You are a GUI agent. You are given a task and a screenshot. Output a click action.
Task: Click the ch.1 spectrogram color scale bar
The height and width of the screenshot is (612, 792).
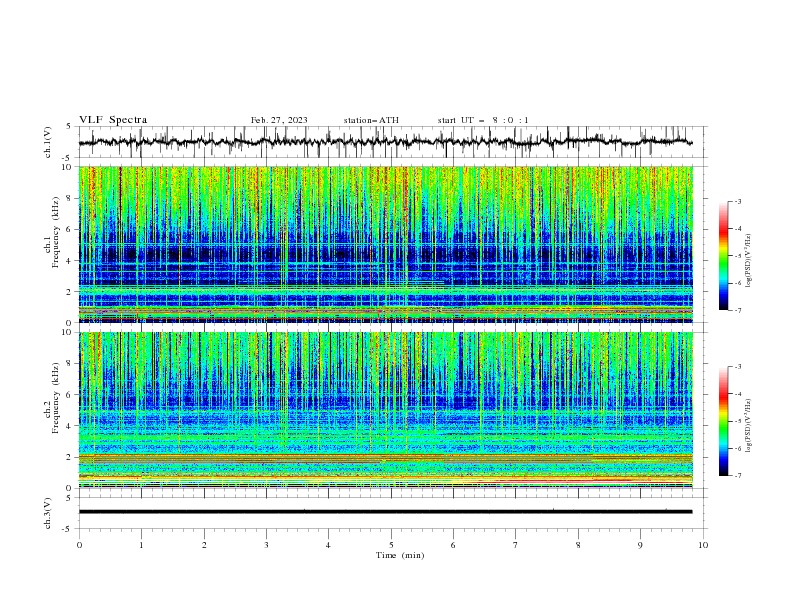(724, 256)
